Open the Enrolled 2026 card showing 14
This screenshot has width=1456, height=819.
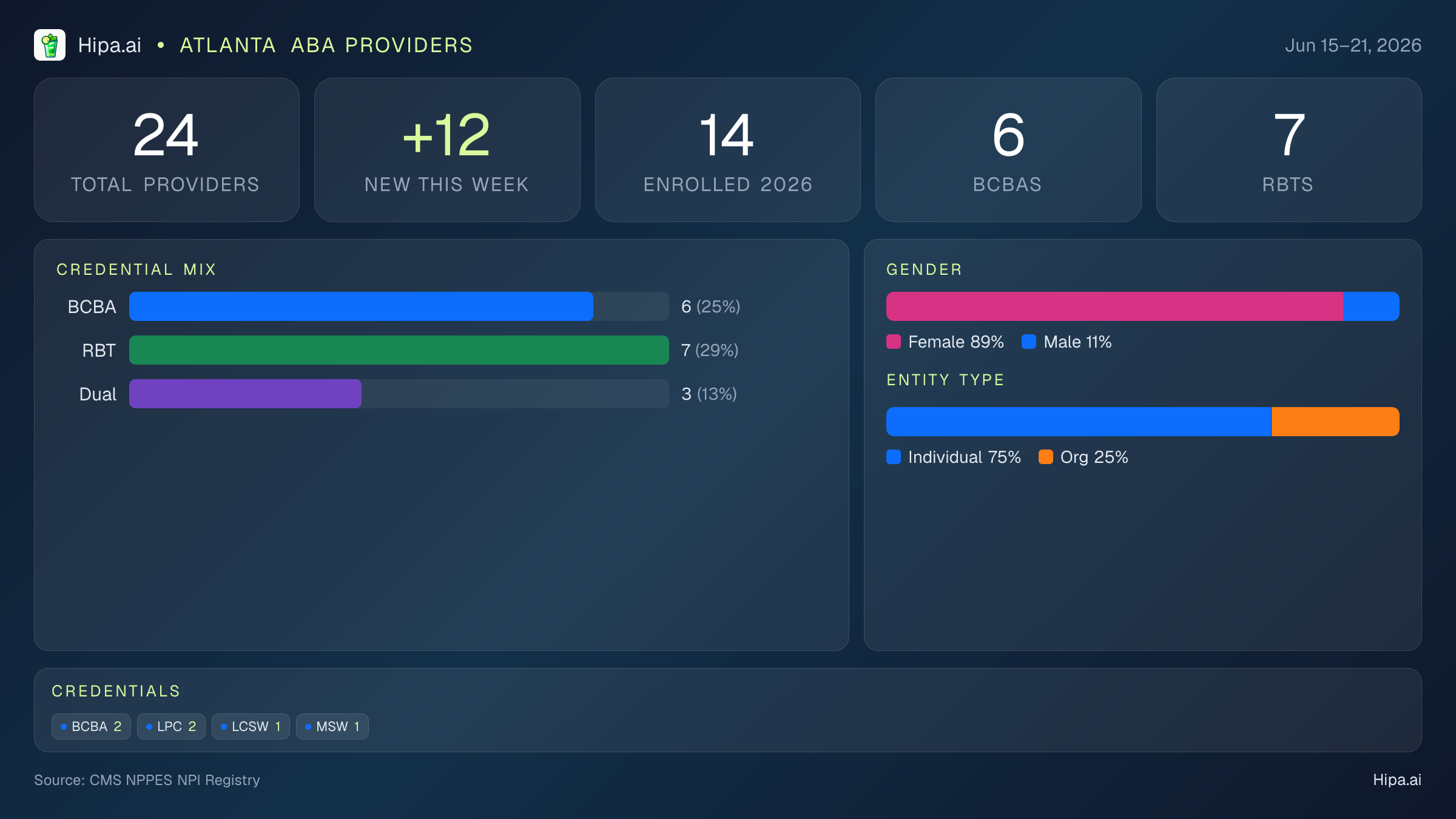pyautogui.click(x=728, y=150)
